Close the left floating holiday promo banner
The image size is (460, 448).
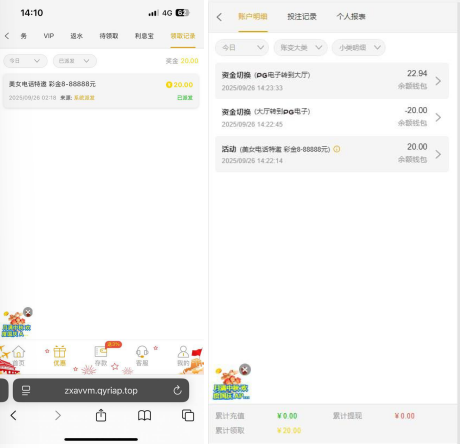[28, 312]
